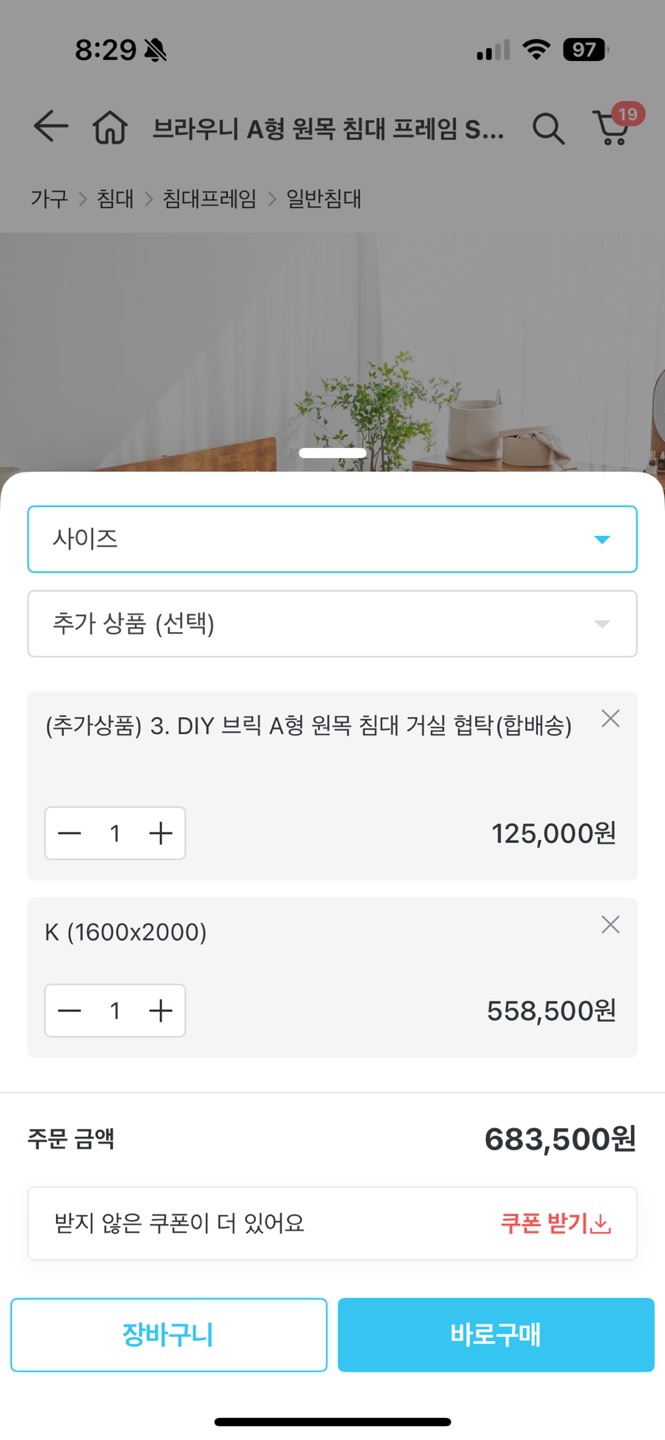Image resolution: width=665 pixels, height=1440 pixels.
Task: Decrease quantity of the K size bed
Action: (x=69, y=1010)
